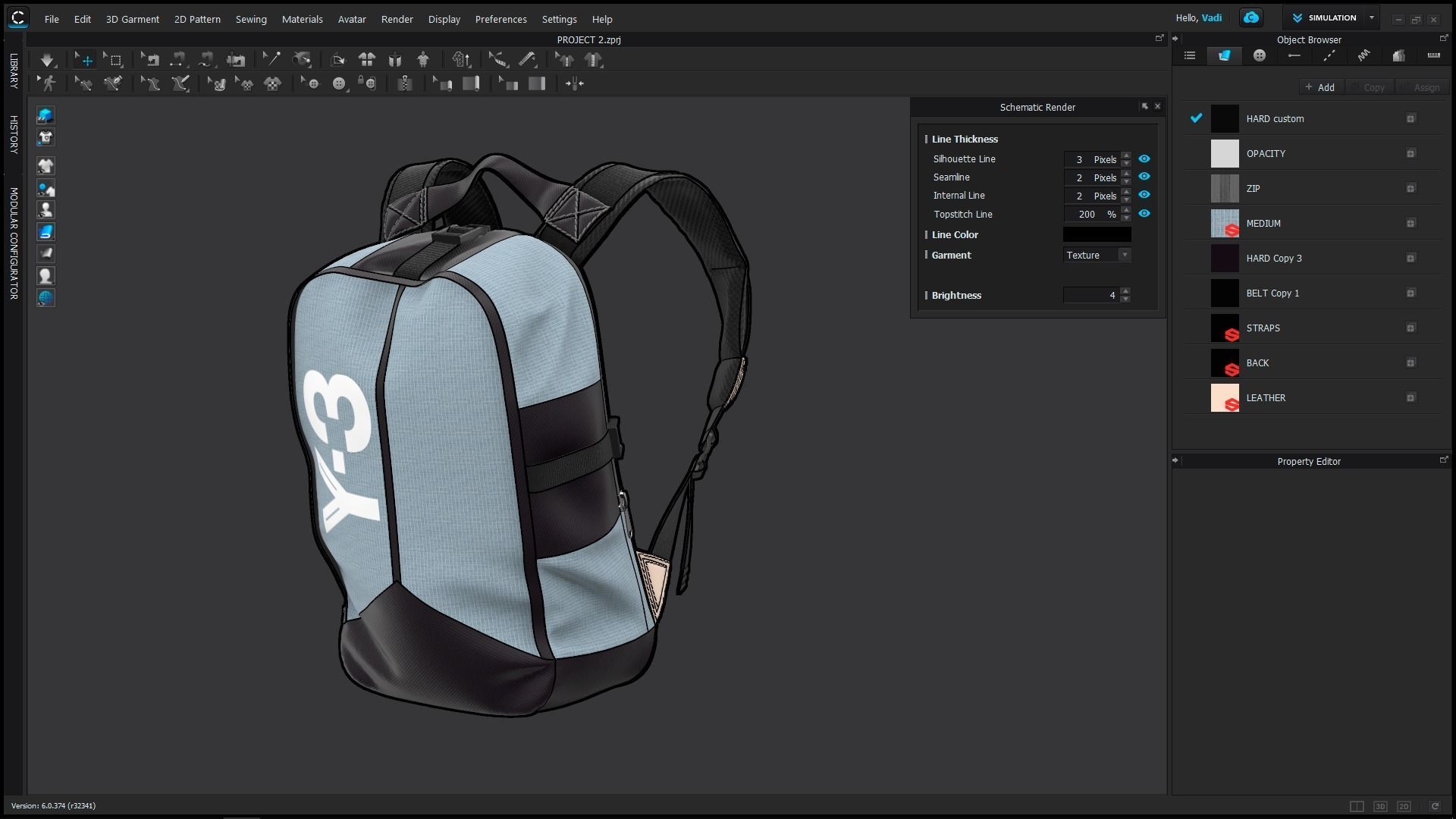
Task: Click the Add fabric button
Action: (1320, 87)
